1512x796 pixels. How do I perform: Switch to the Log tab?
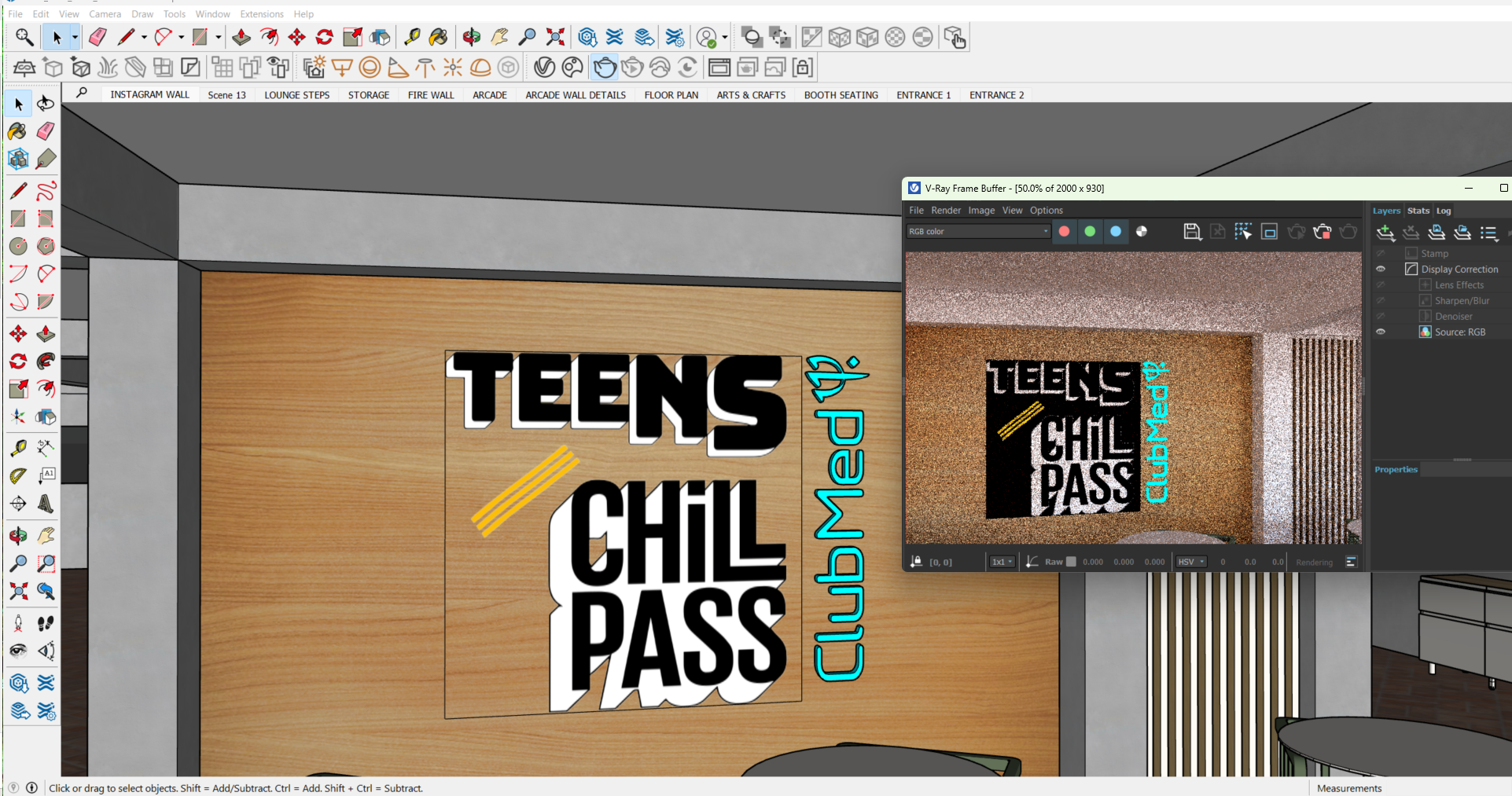pos(1444,211)
